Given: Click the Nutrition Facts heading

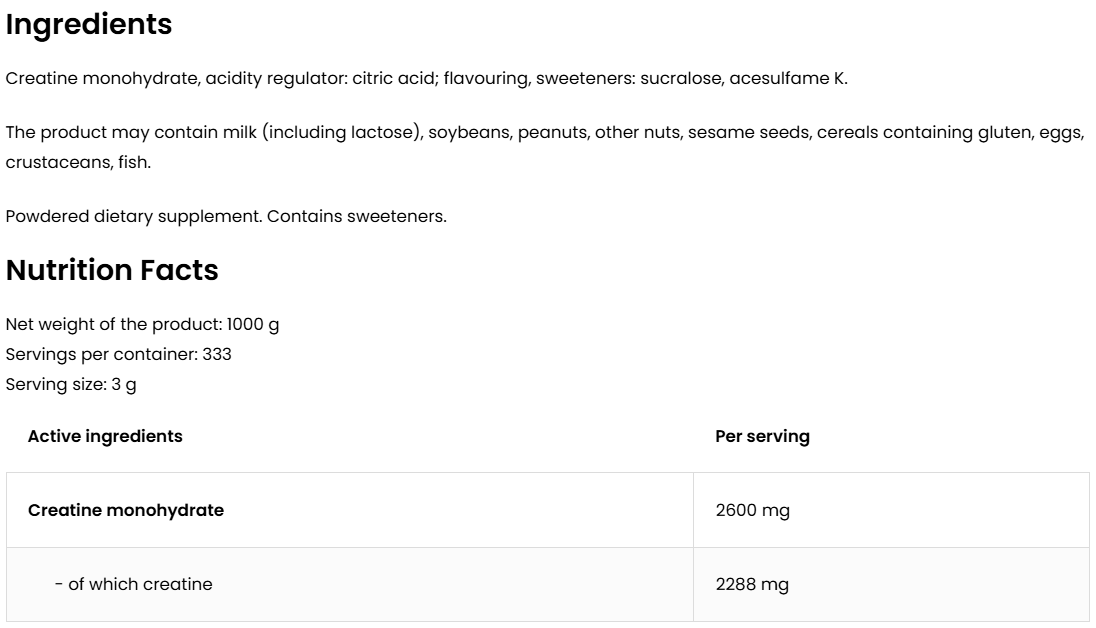Looking at the screenshot, I should coord(112,270).
